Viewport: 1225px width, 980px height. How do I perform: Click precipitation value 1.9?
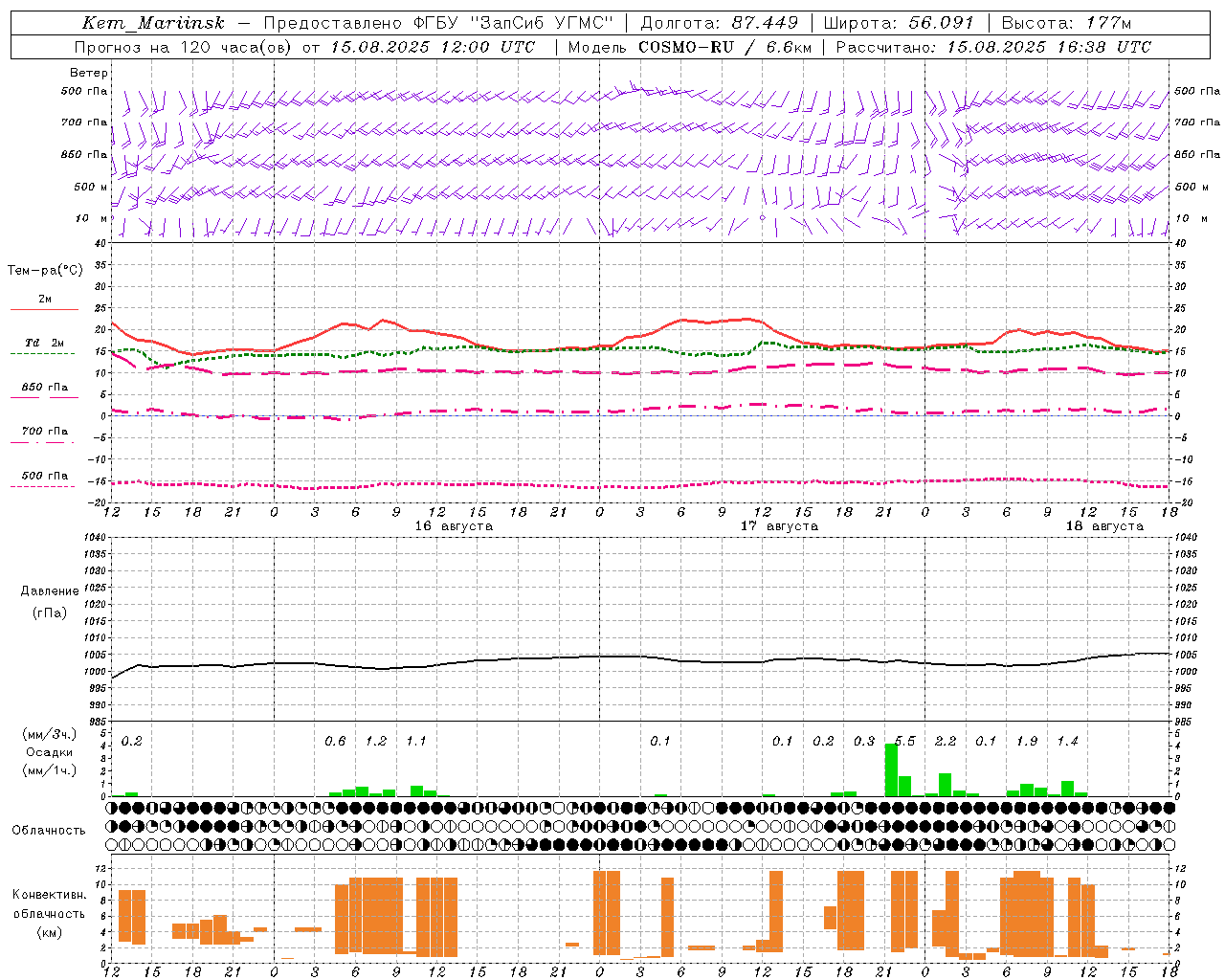click(1027, 742)
